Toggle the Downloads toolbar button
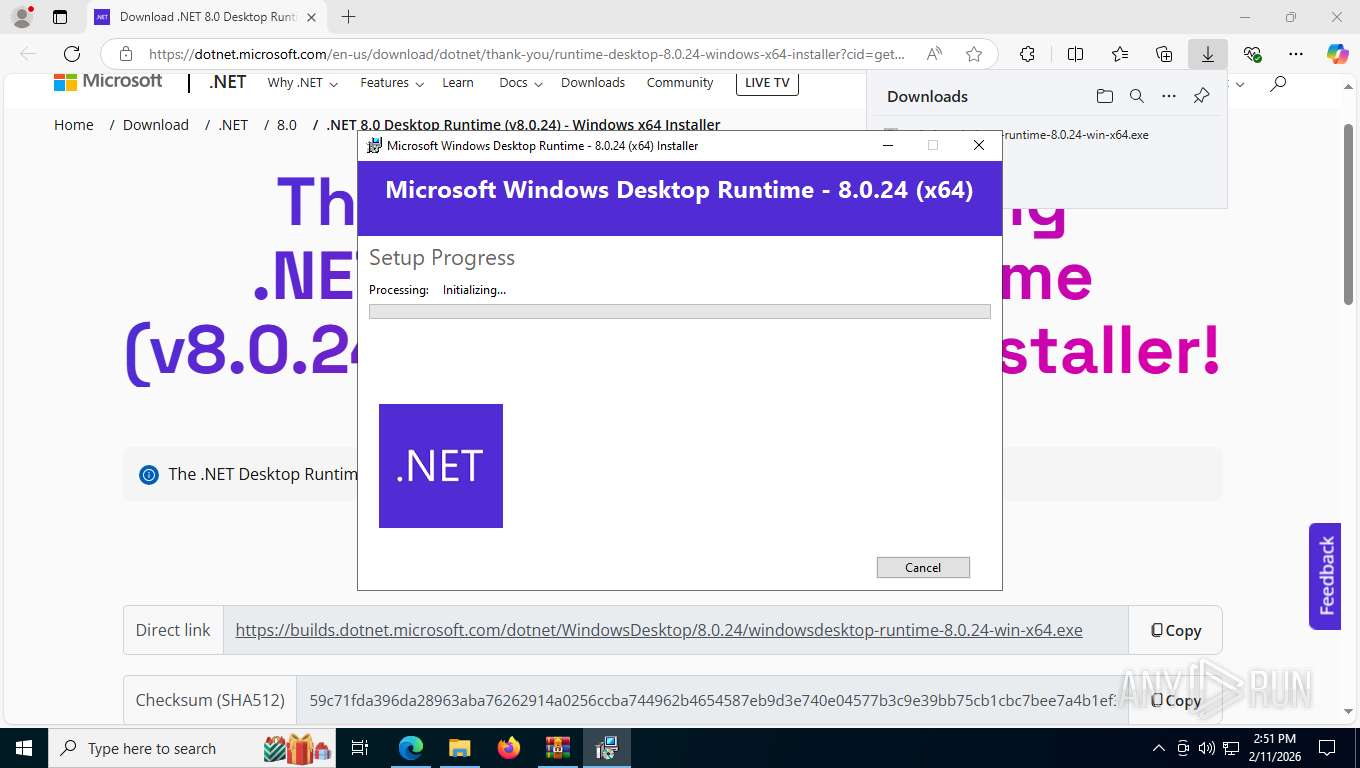 click(x=1208, y=54)
